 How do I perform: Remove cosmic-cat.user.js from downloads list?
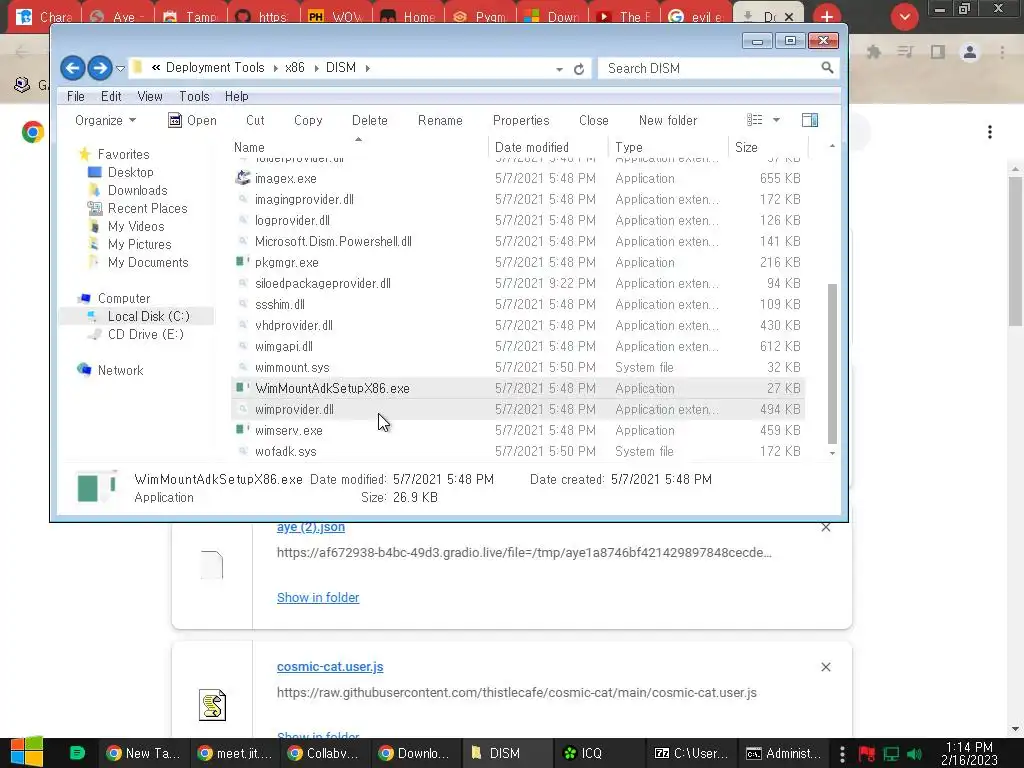pos(825,667)
